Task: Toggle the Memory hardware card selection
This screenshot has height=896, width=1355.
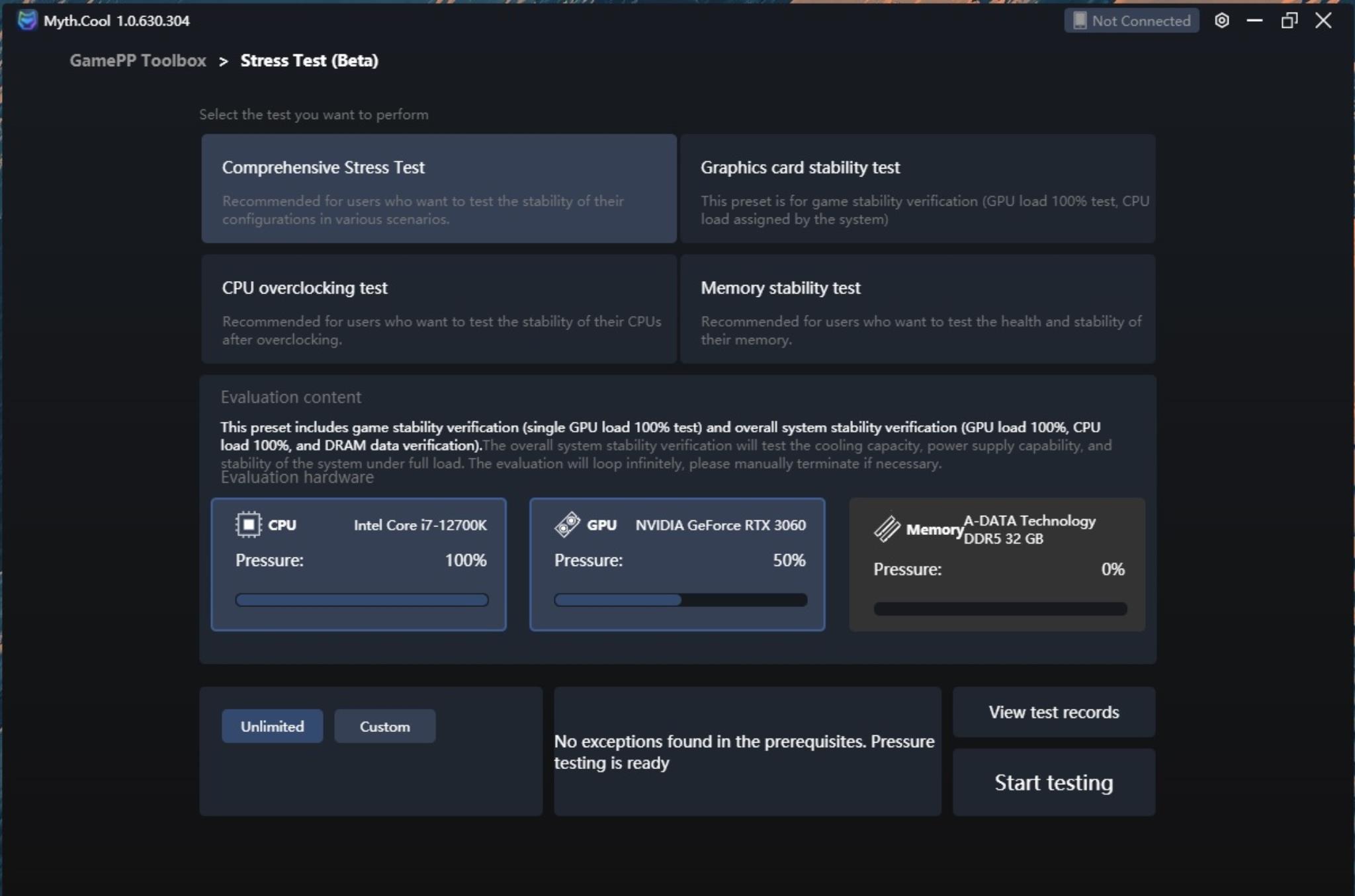Action: (997, 564)
